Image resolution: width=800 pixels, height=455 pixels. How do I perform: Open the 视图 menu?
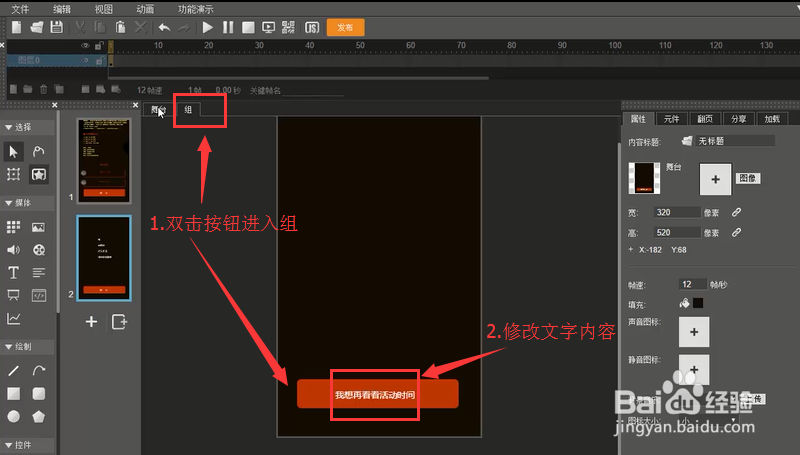(104, 9)
